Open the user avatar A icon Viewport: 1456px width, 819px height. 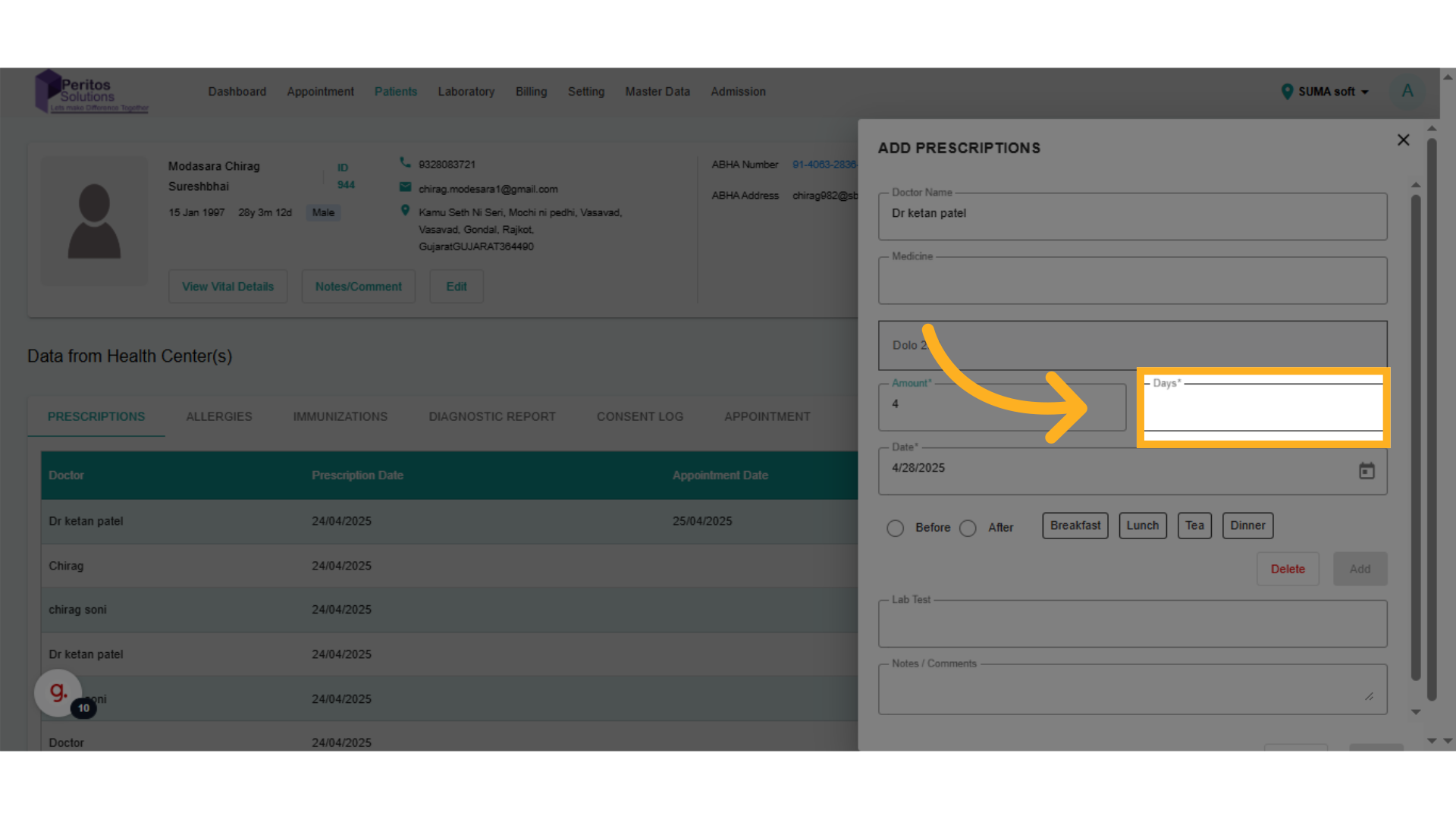[x=1407, y=92]
